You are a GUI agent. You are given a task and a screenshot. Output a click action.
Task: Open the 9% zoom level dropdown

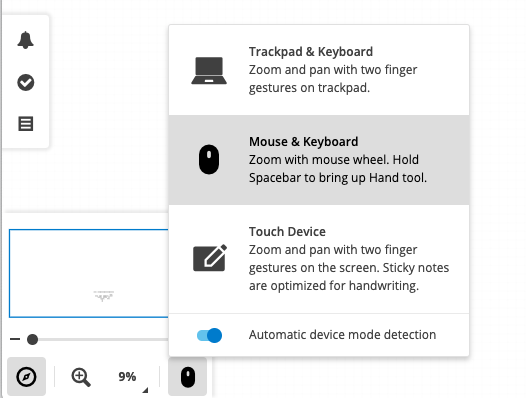127,377
